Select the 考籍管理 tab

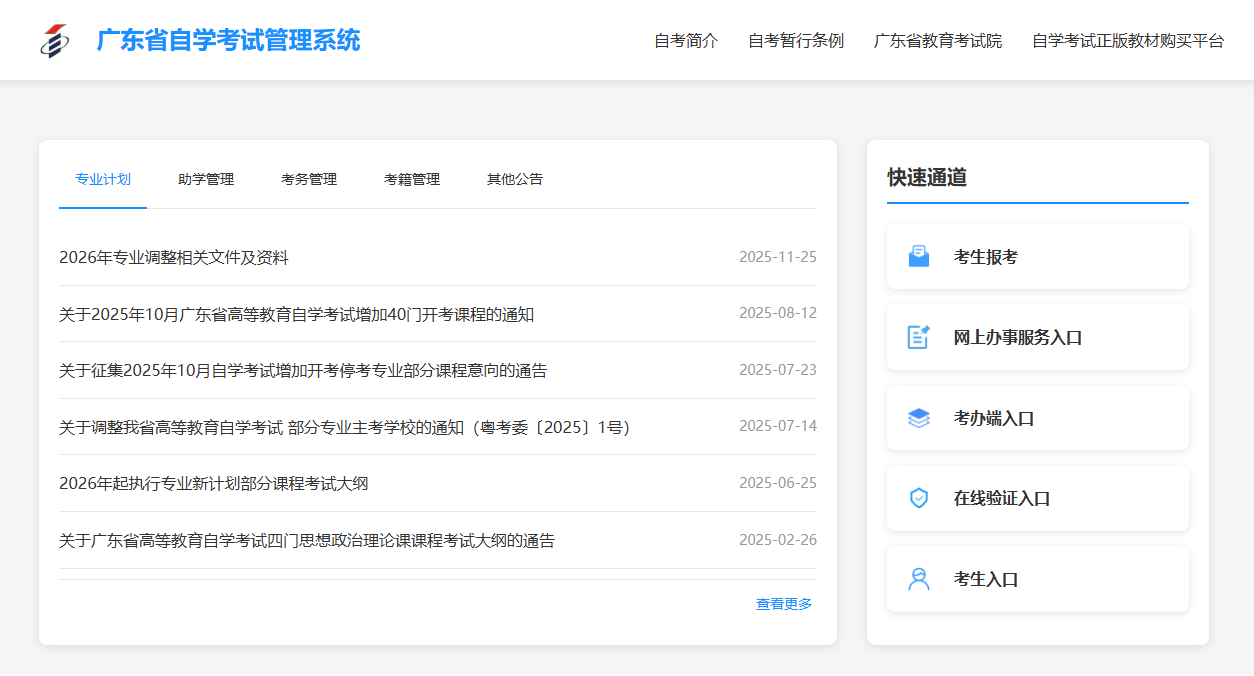412,180
